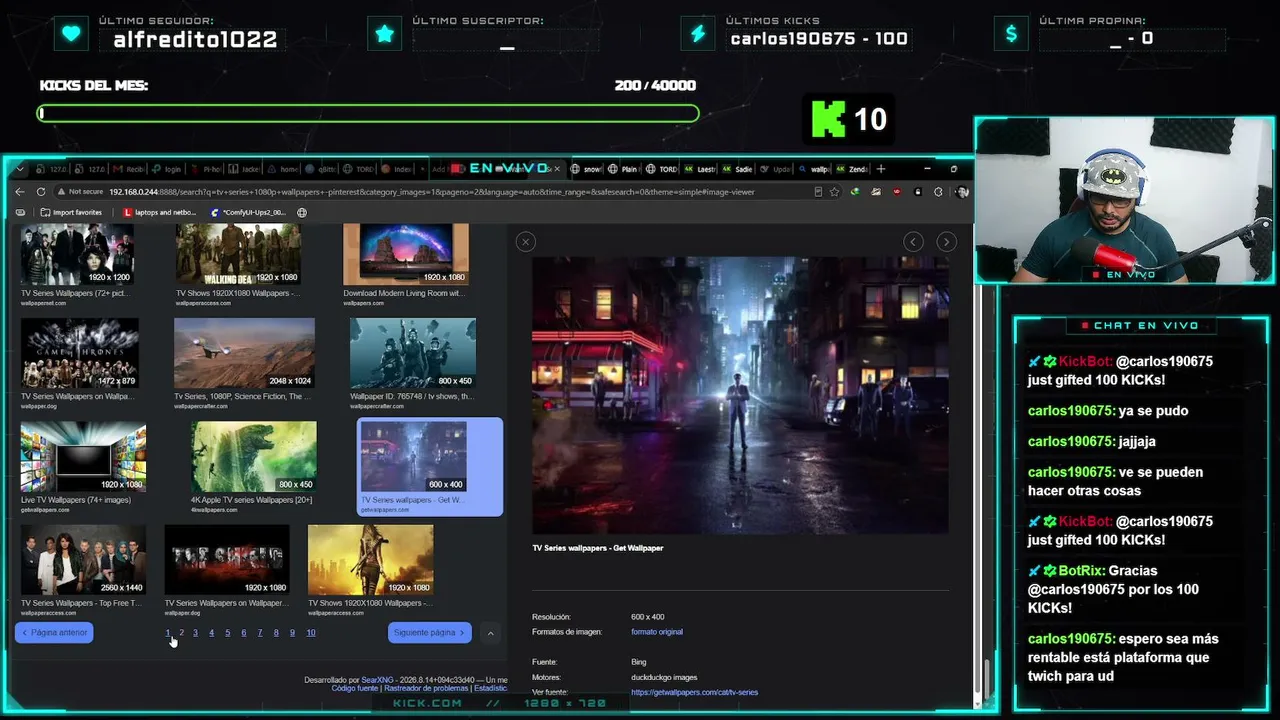Viewport: 1280px width, 720px height.
Task: Click the lightning Kicks icon in overlay
Action: [x=698, y=34]
